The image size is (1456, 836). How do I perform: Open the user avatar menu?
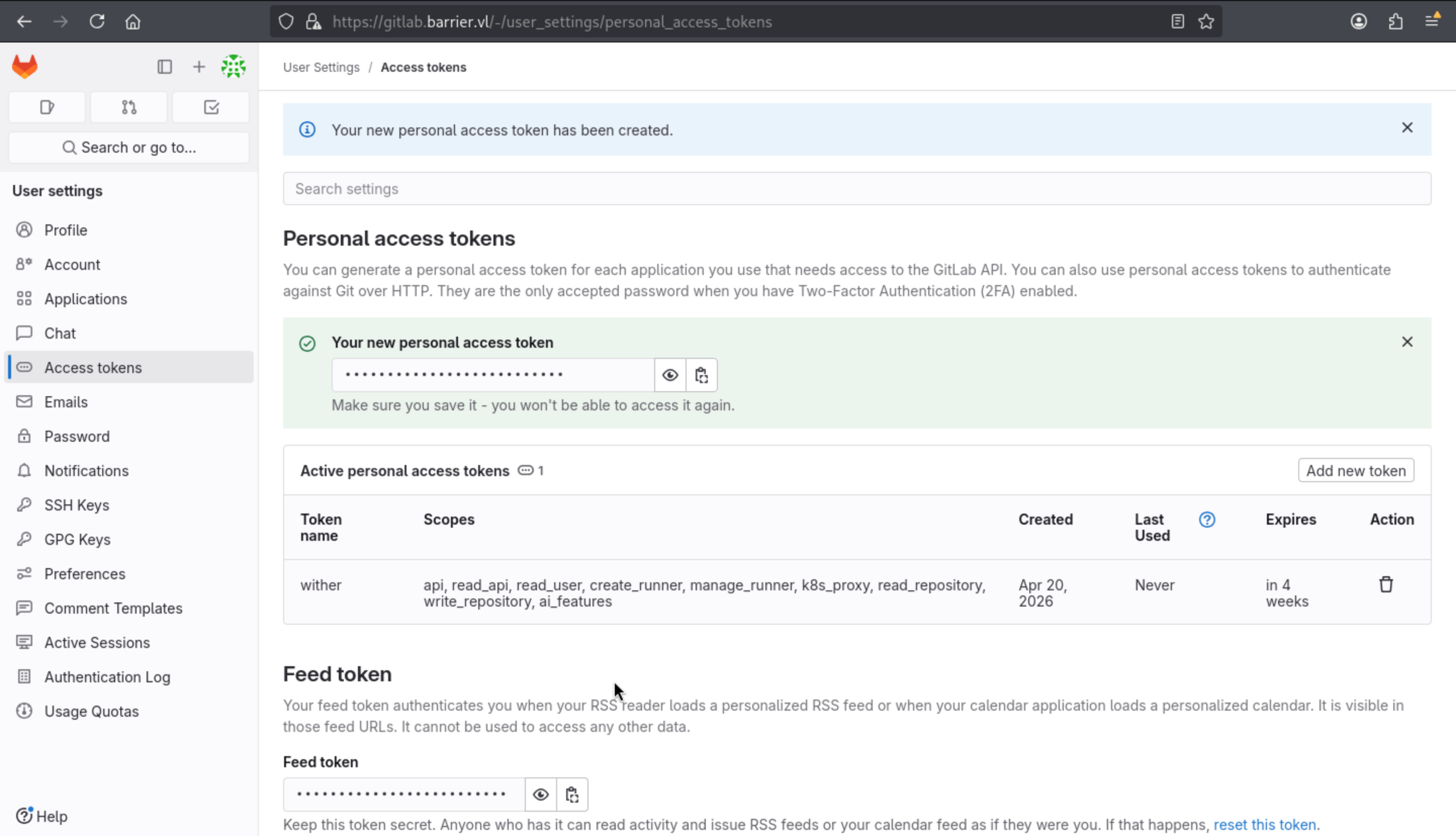(233, 67)
